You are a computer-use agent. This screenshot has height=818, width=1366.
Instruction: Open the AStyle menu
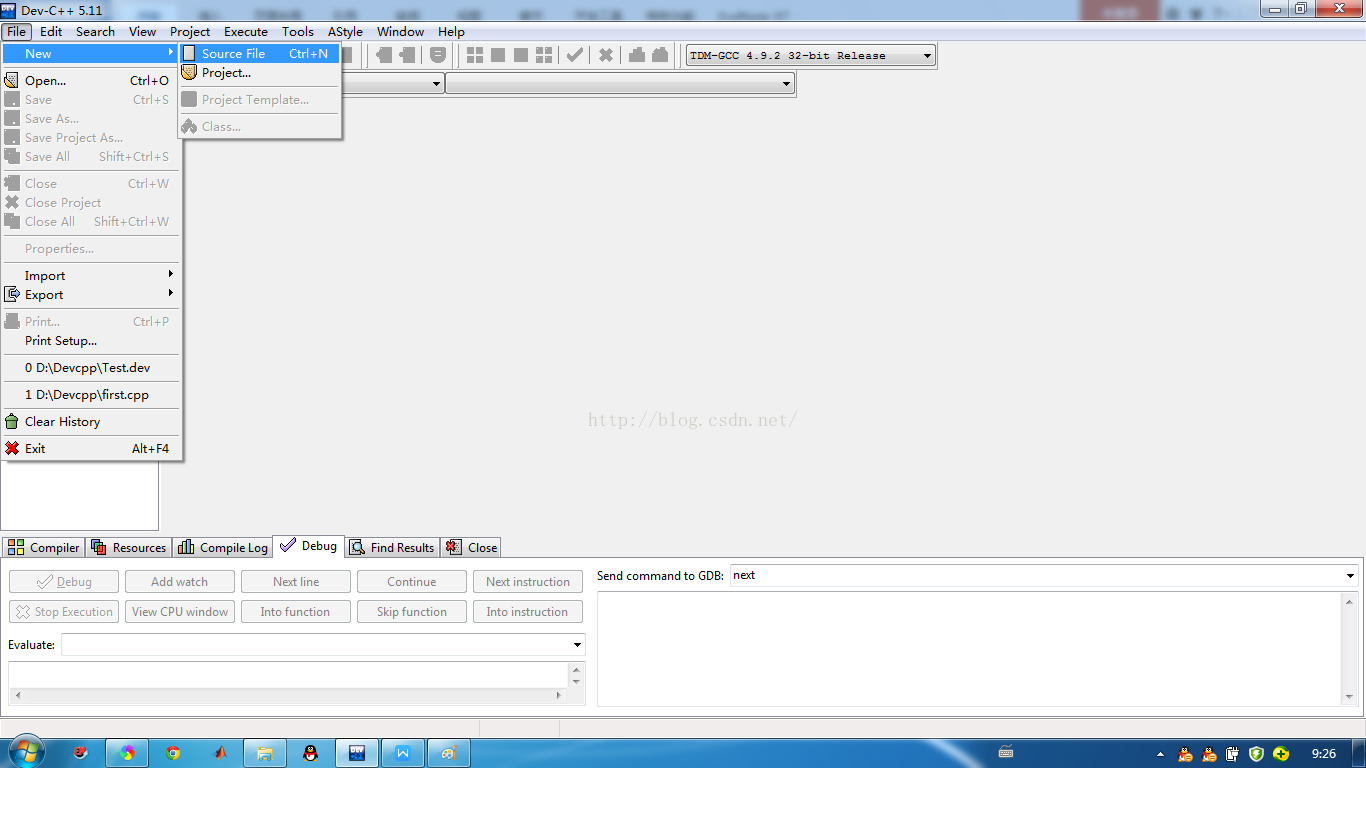(345, 31)
